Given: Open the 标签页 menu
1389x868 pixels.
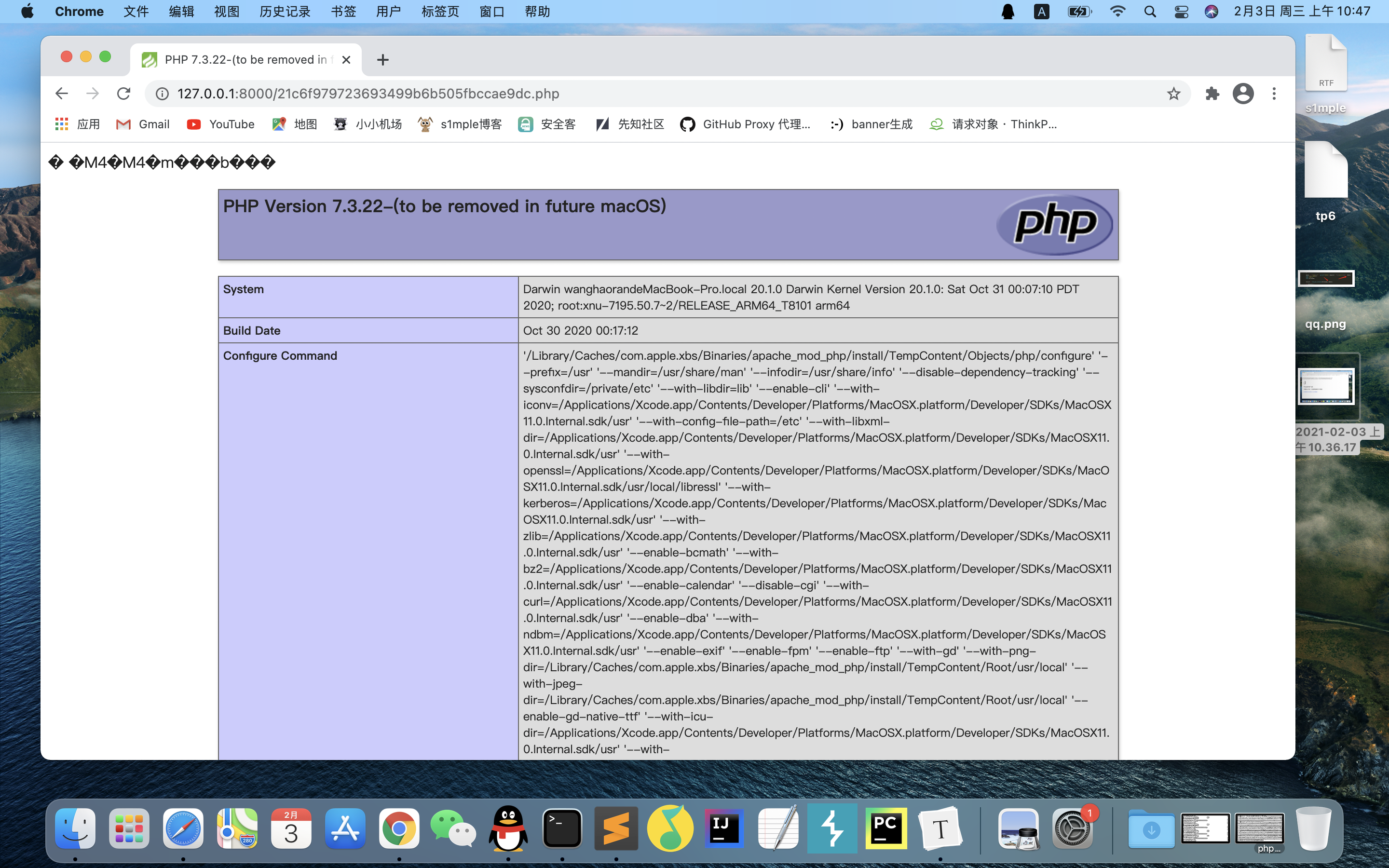Looking at the screenshot, I should (x=440, y=12).
